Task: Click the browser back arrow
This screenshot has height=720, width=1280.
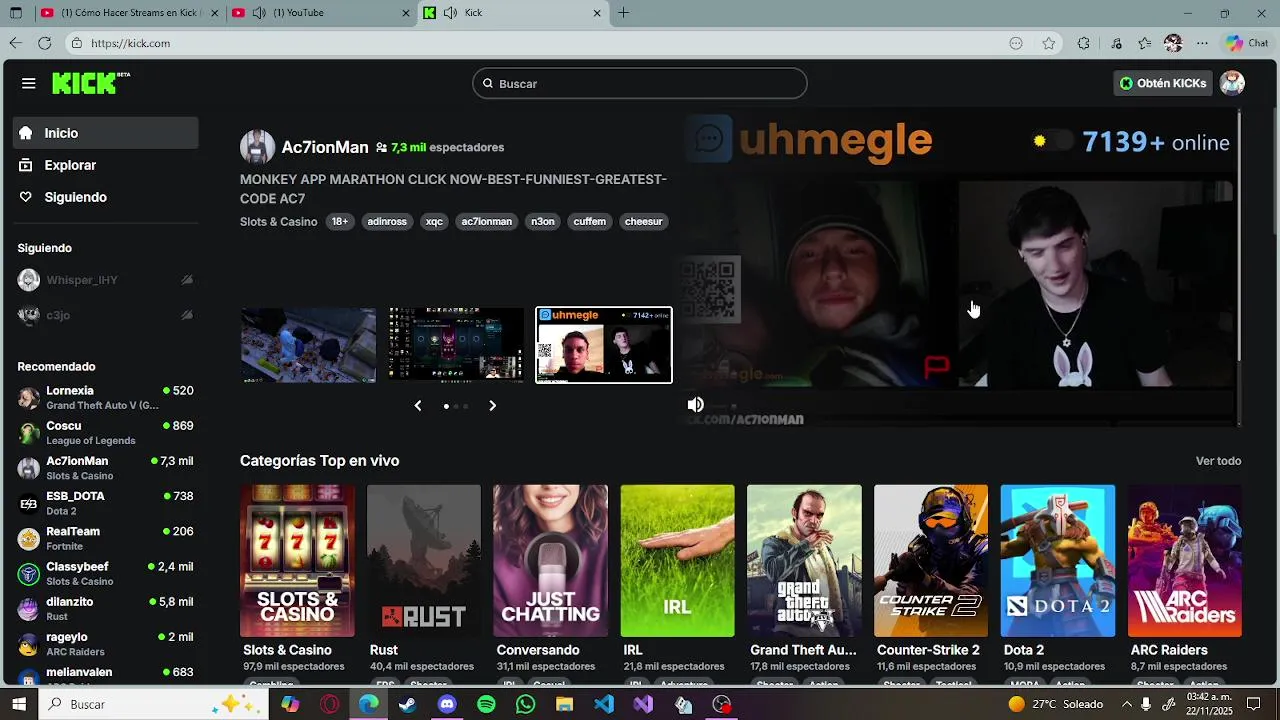Action: (x=15, y=43)
